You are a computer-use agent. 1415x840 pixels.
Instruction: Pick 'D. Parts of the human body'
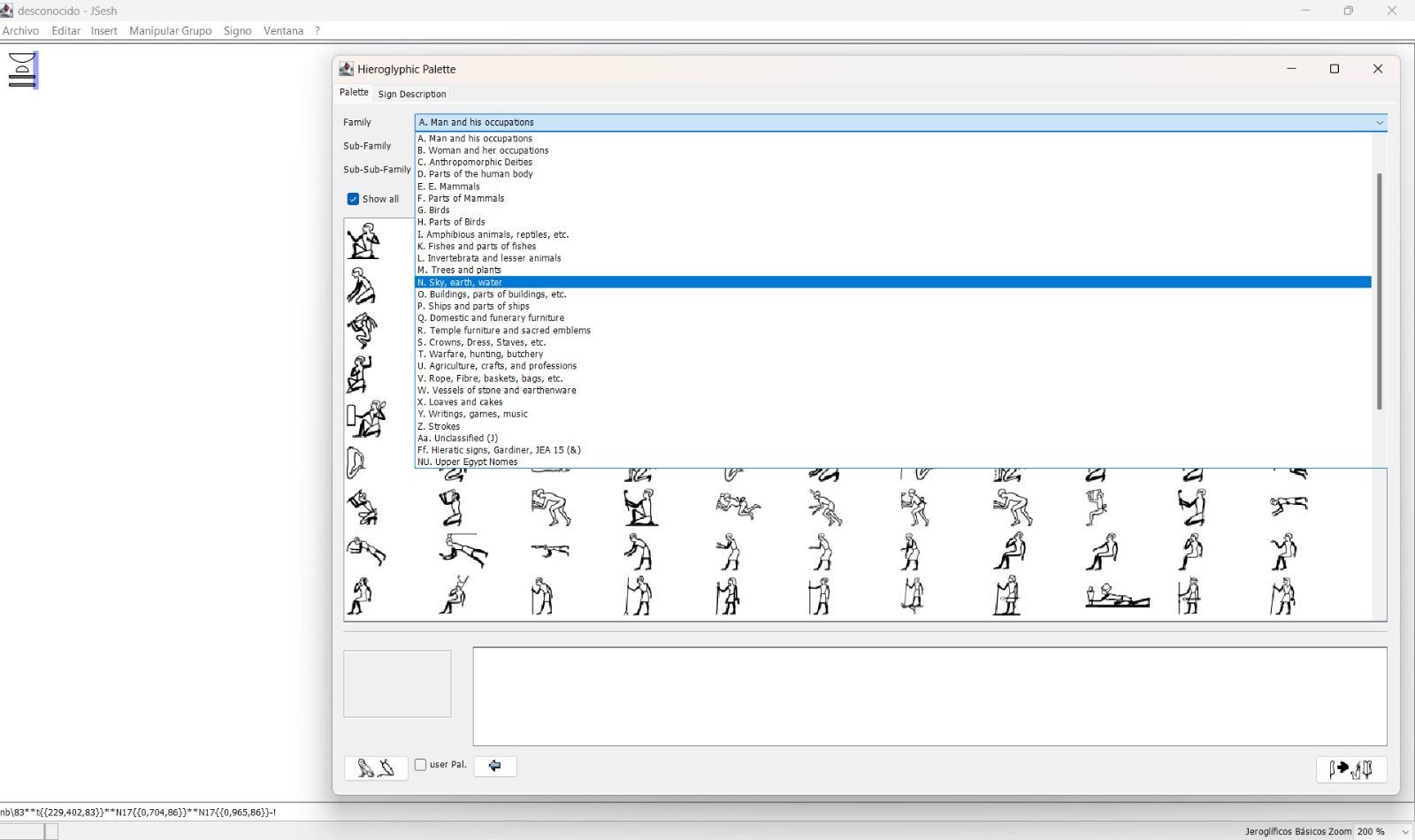click(893, 174)
